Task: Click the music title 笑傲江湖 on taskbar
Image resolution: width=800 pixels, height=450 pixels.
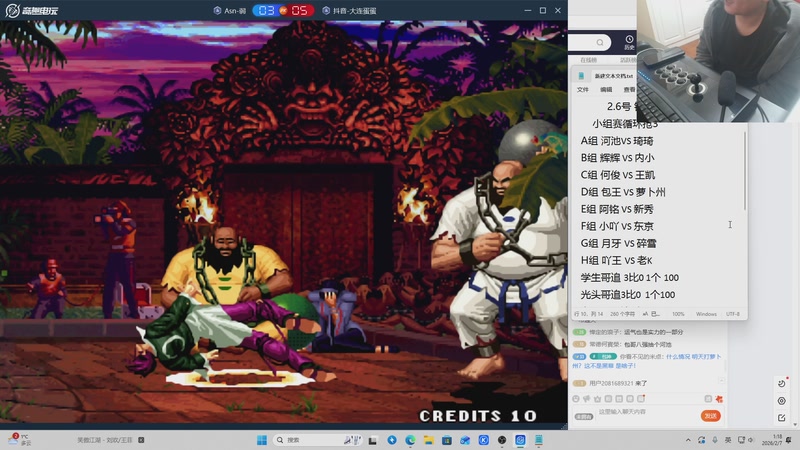Action: pos(105,440)
